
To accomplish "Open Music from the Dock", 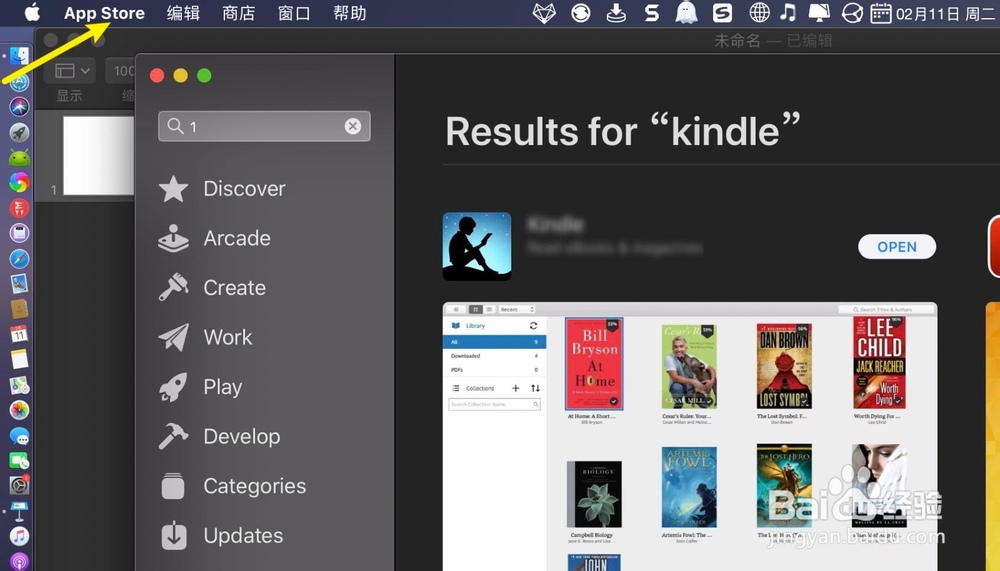I will [19, 536].
